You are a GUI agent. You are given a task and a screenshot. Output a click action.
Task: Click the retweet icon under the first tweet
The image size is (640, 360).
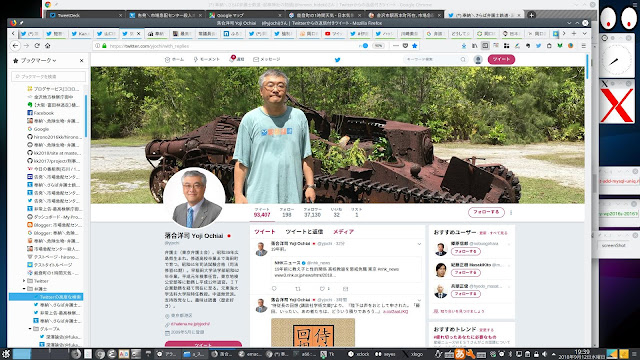click(x=298, y=289)
